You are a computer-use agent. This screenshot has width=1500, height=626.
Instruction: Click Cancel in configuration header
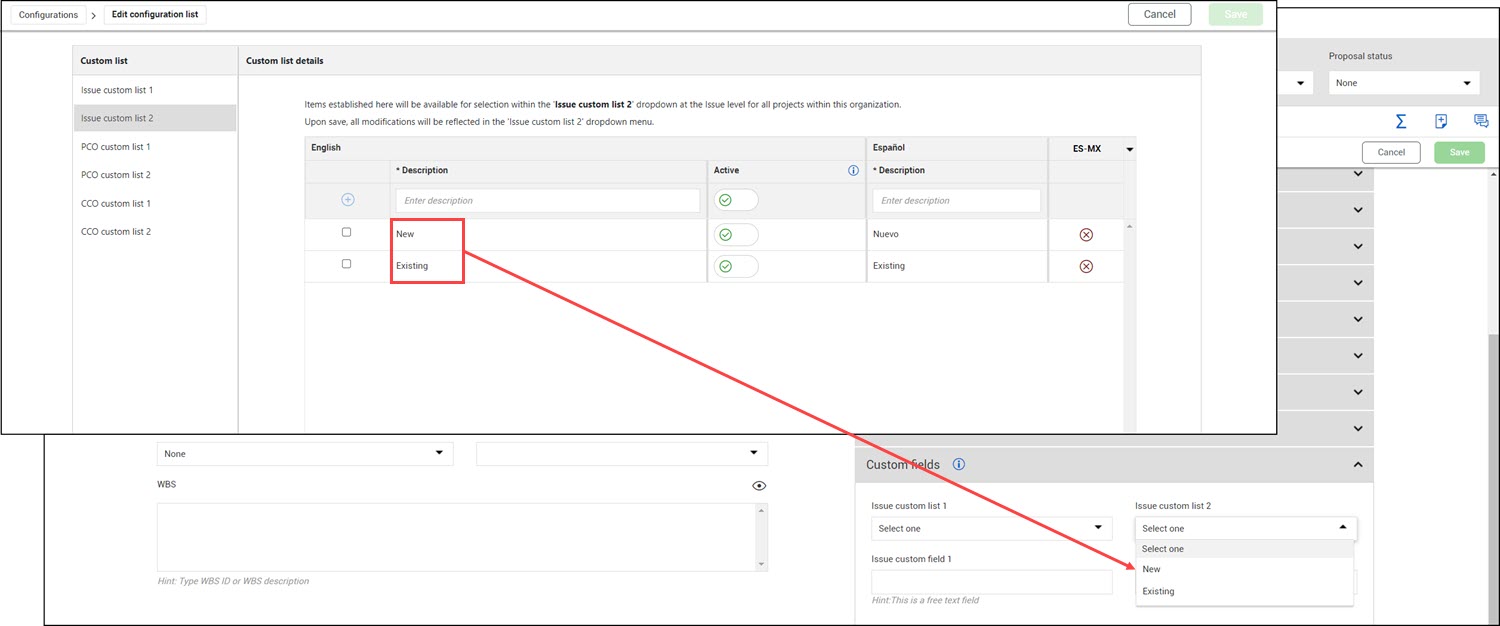tap(1159, 14)
